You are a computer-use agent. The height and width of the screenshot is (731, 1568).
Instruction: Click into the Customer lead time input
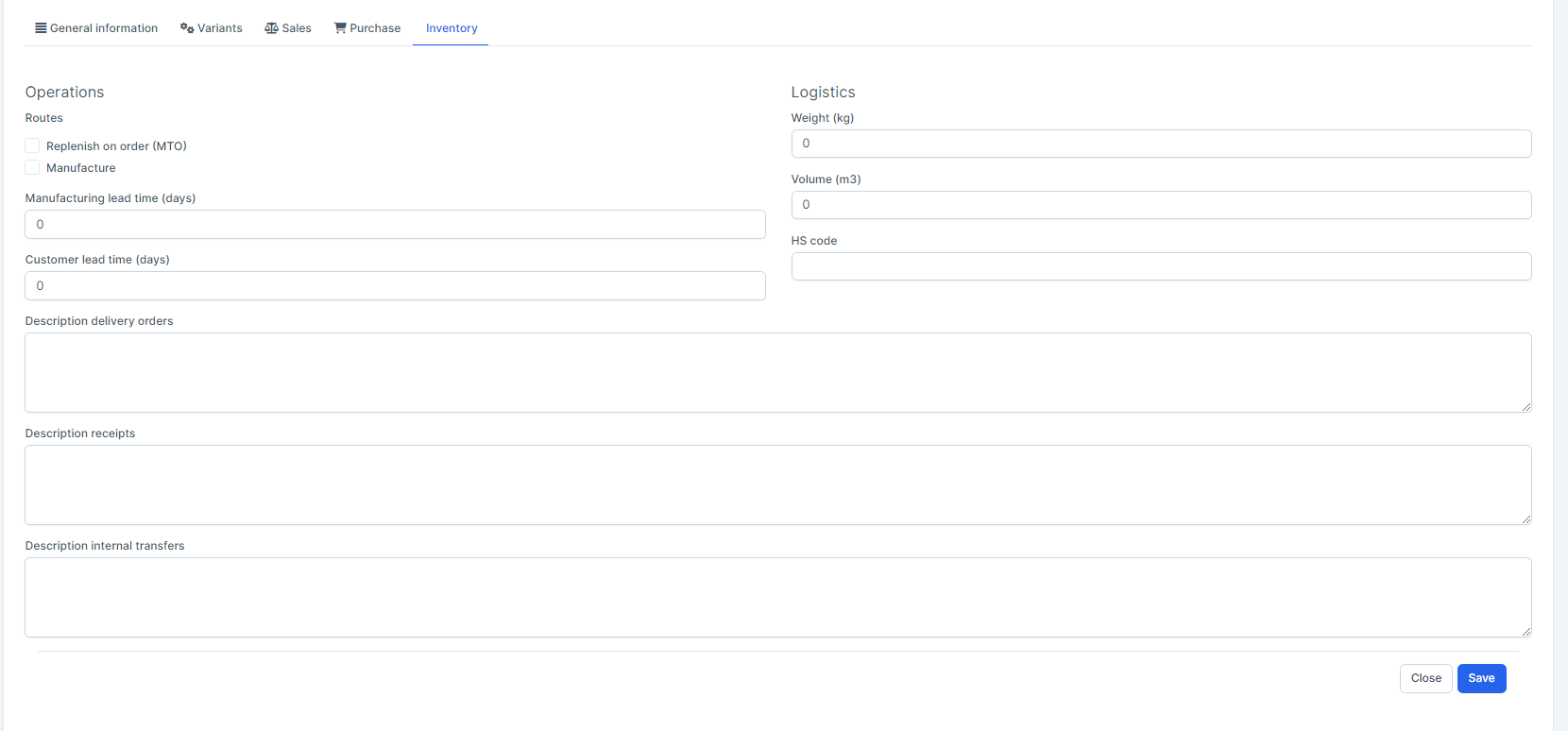tap(395, 286)
